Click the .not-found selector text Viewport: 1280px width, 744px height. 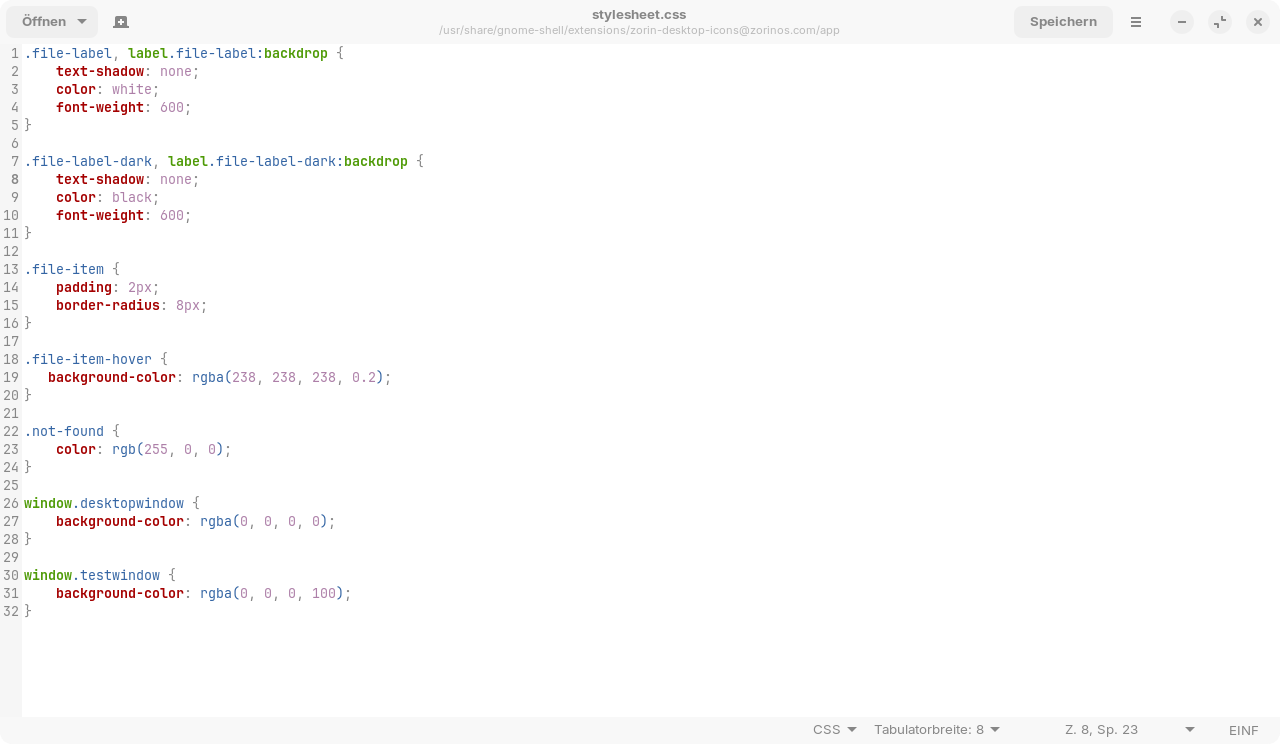(x=66, y=432)
